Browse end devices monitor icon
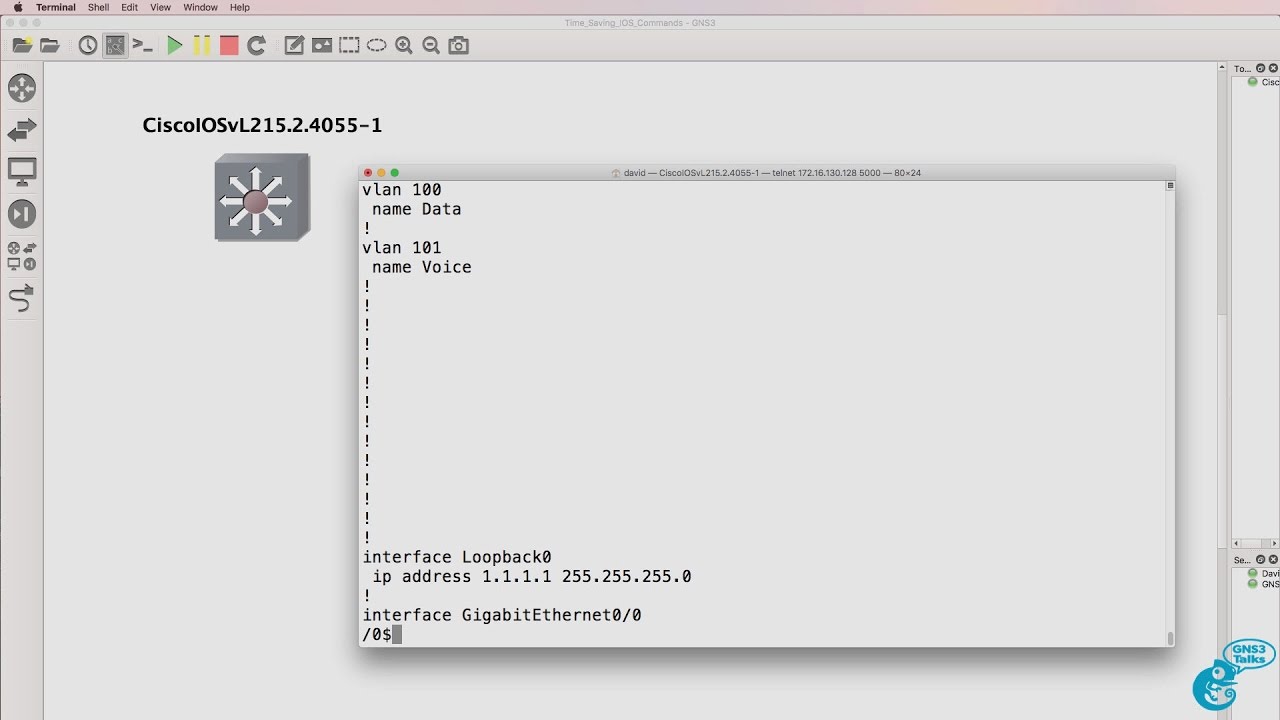 pyautogui.click(x=22, y=172)
